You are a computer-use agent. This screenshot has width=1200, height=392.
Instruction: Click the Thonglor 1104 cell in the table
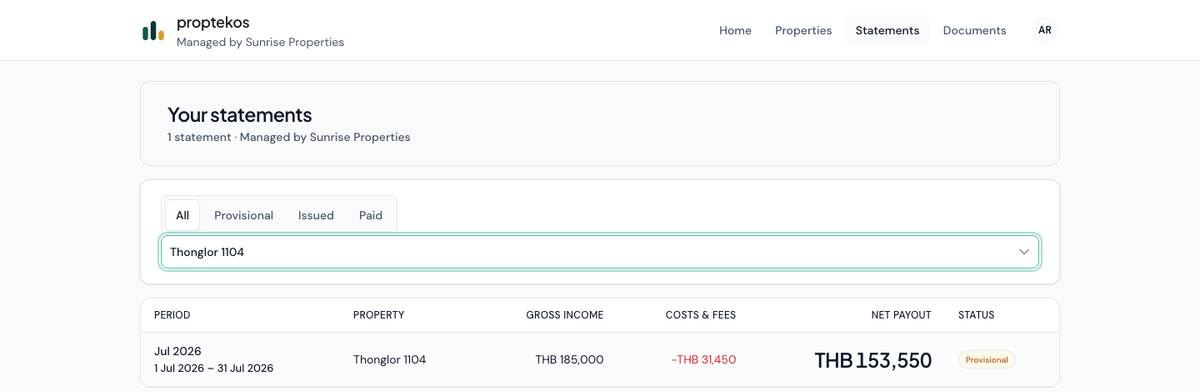tap(389, 360)
